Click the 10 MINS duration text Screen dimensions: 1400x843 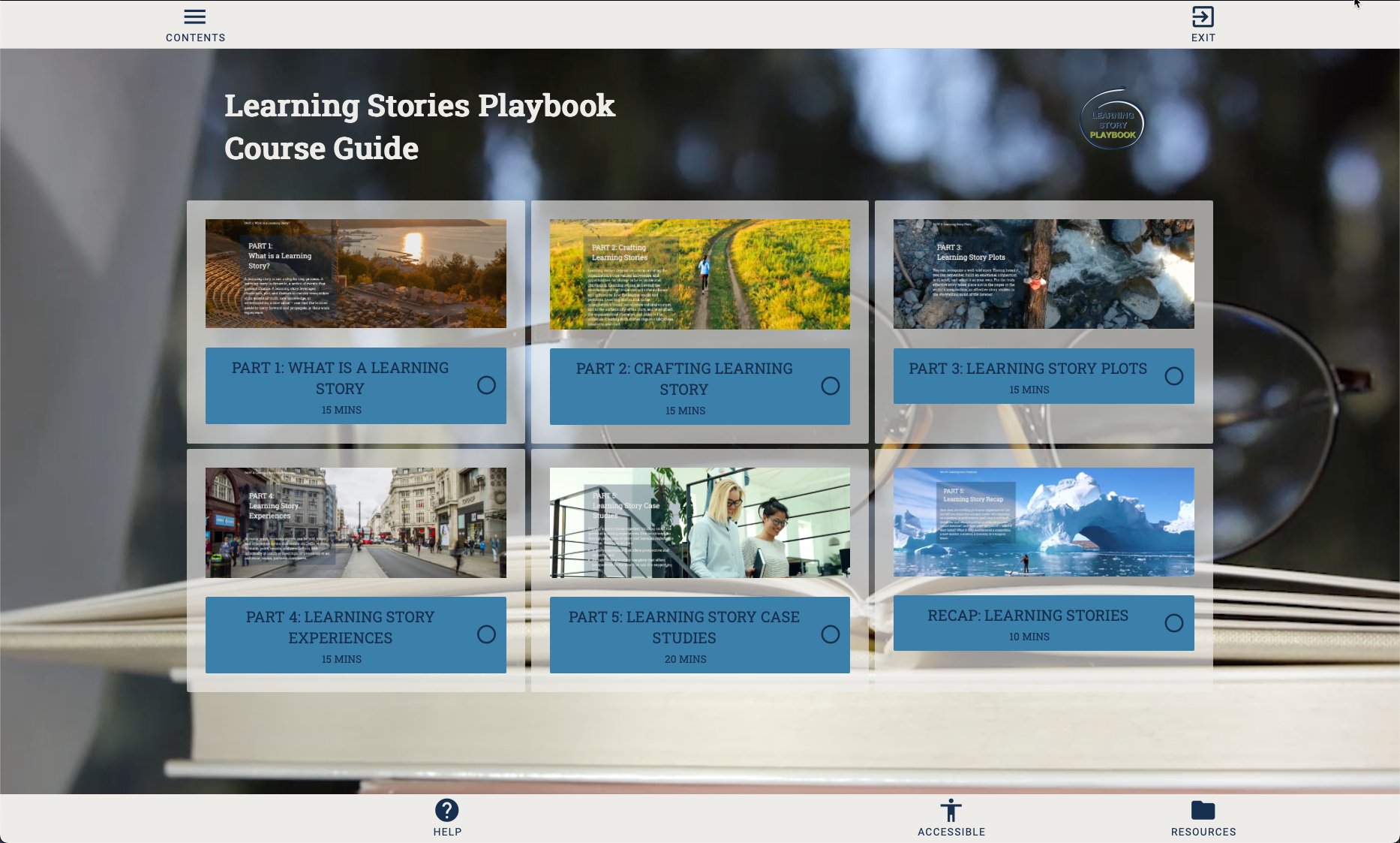pyautogui.click(x=1029, y=637)
